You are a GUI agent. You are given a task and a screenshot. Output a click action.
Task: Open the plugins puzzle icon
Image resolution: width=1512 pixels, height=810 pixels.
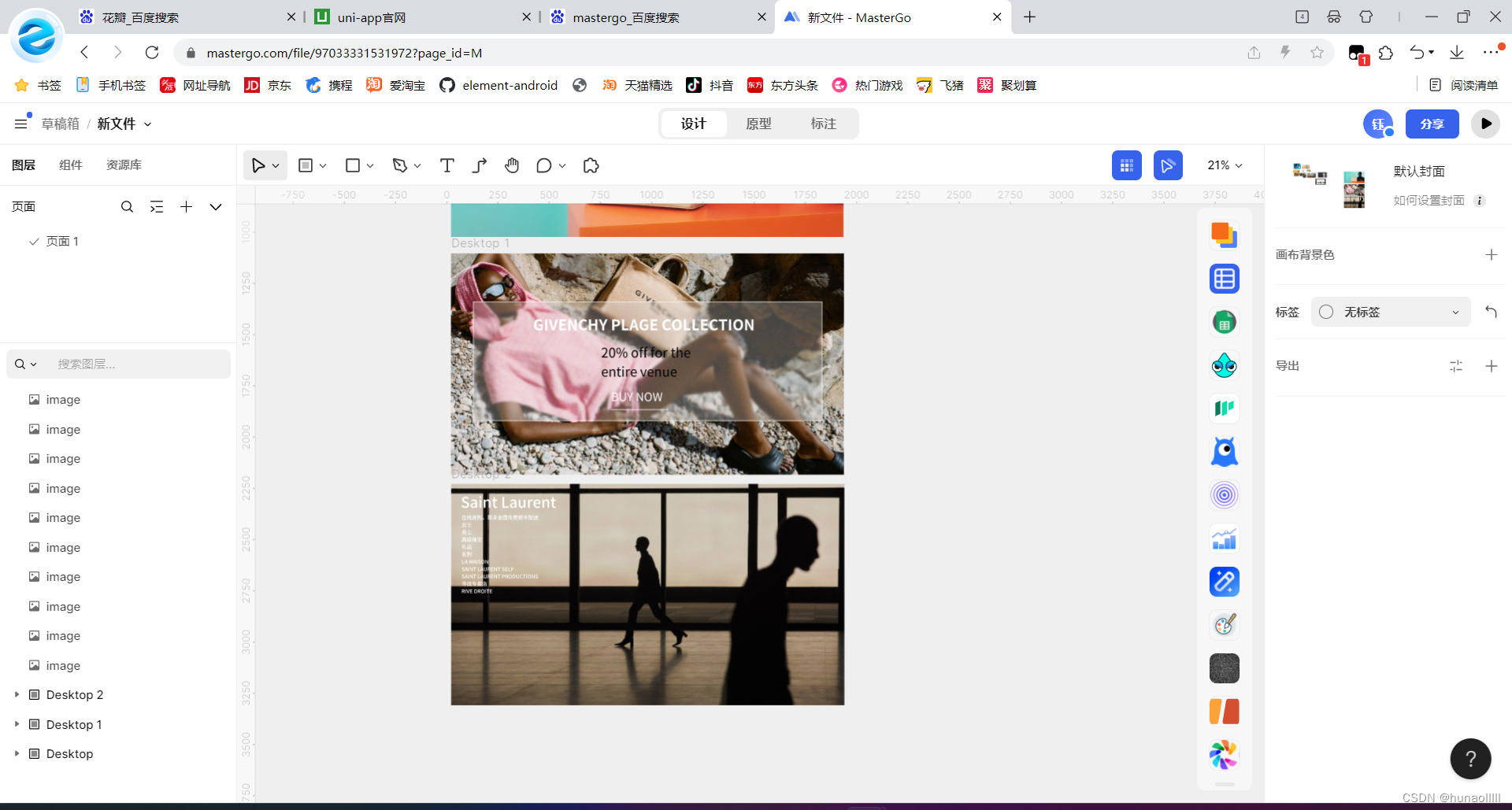tap(591, 165)
